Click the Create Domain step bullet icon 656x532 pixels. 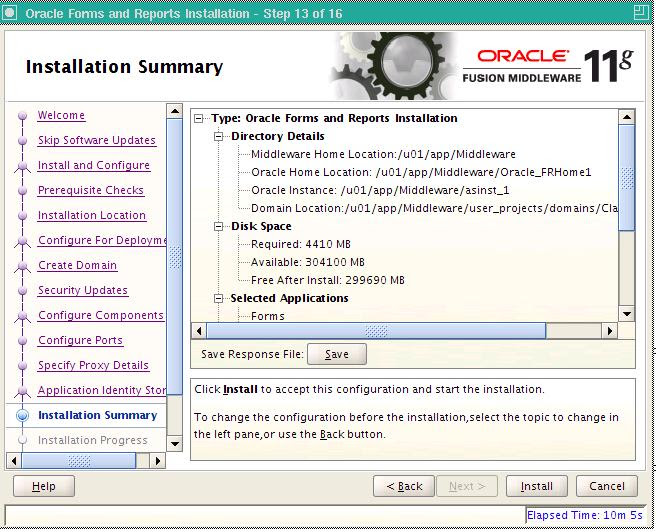tap(23, 266)
